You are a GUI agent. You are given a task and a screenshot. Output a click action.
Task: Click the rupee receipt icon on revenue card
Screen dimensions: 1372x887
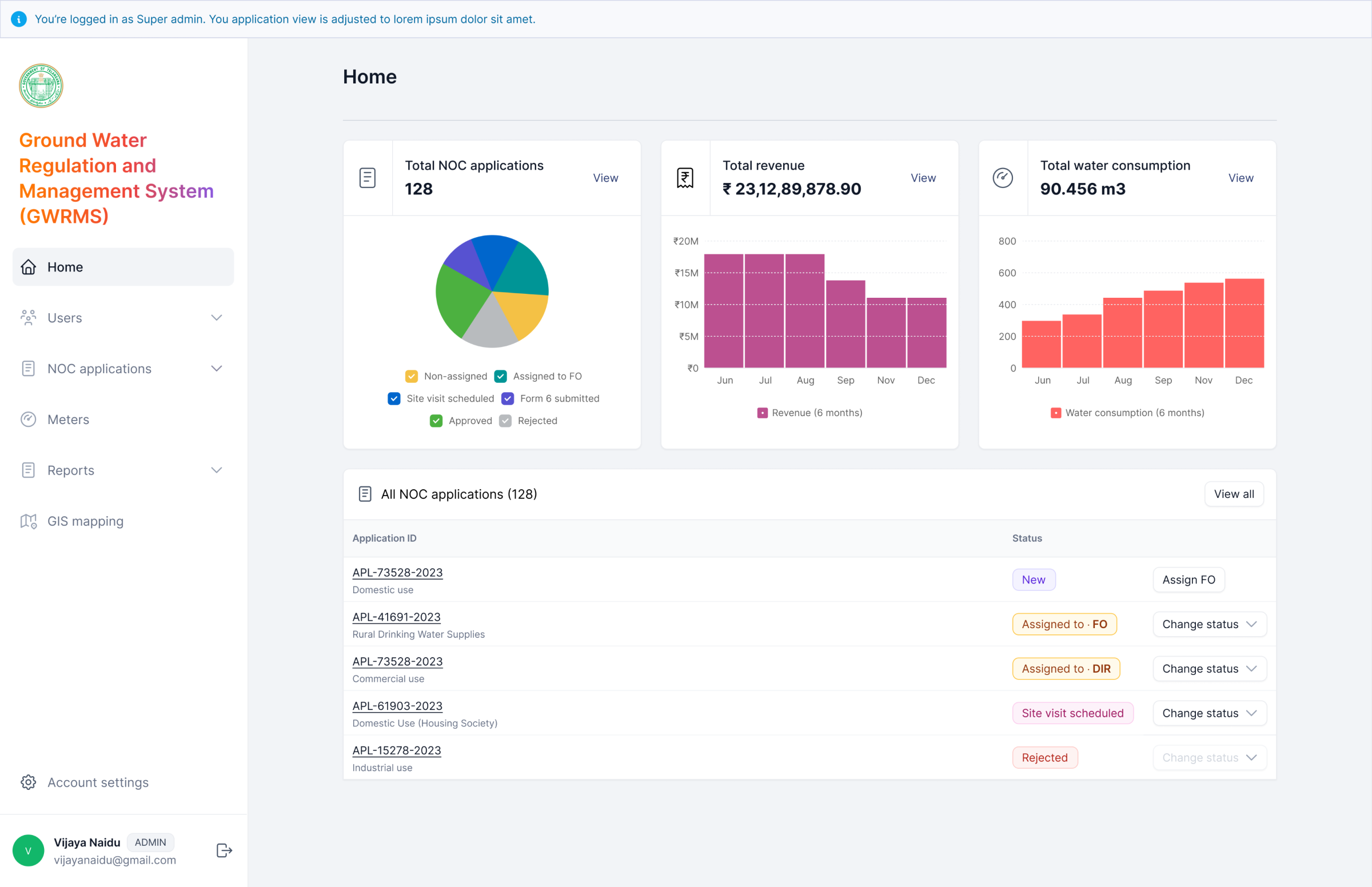685,178
